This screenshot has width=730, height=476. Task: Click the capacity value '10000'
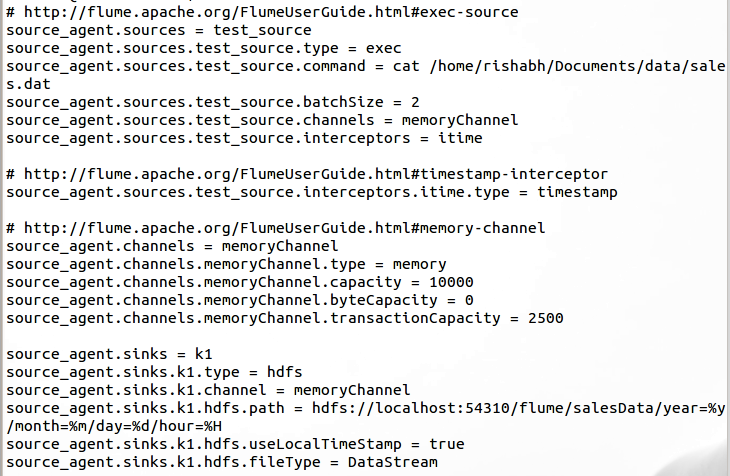tap(451, 282)
